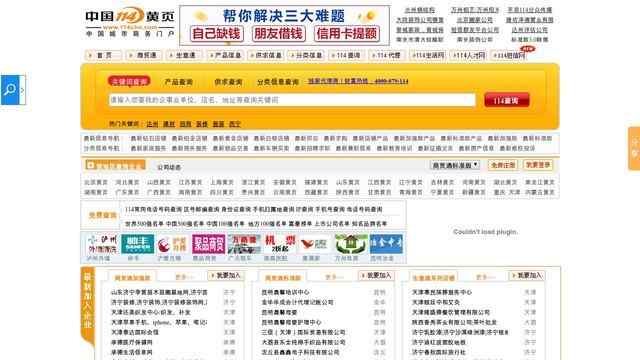Open the 首页 navigation item
The image size is (640, 360).
coord(104,55)
